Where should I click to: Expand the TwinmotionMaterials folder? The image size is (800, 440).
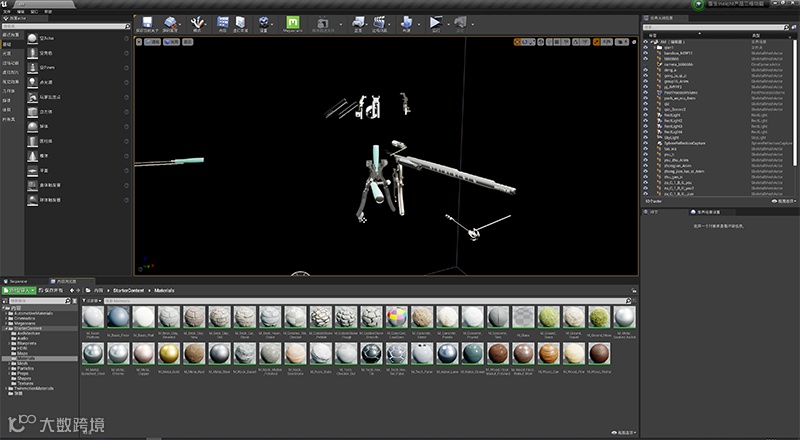click(6, 388)
